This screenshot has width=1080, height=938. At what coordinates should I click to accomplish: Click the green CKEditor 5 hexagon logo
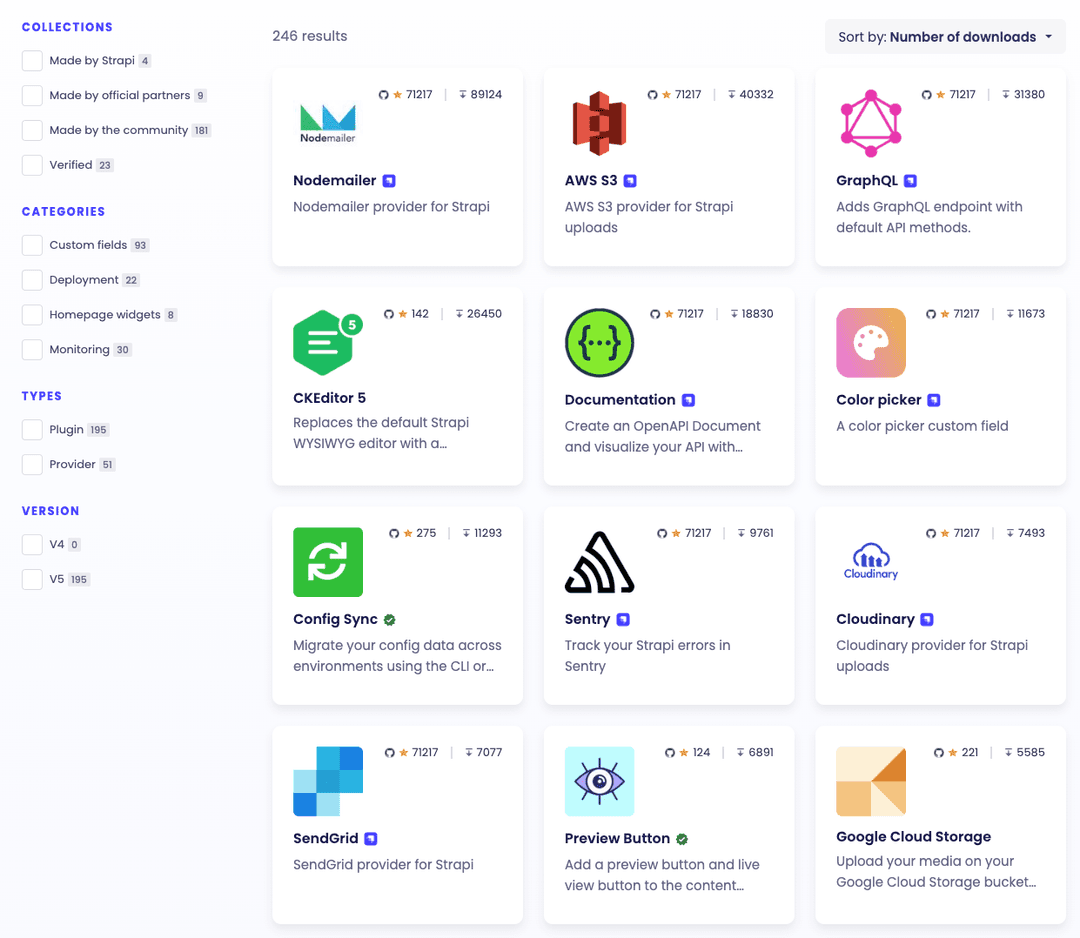pos(328,342)
